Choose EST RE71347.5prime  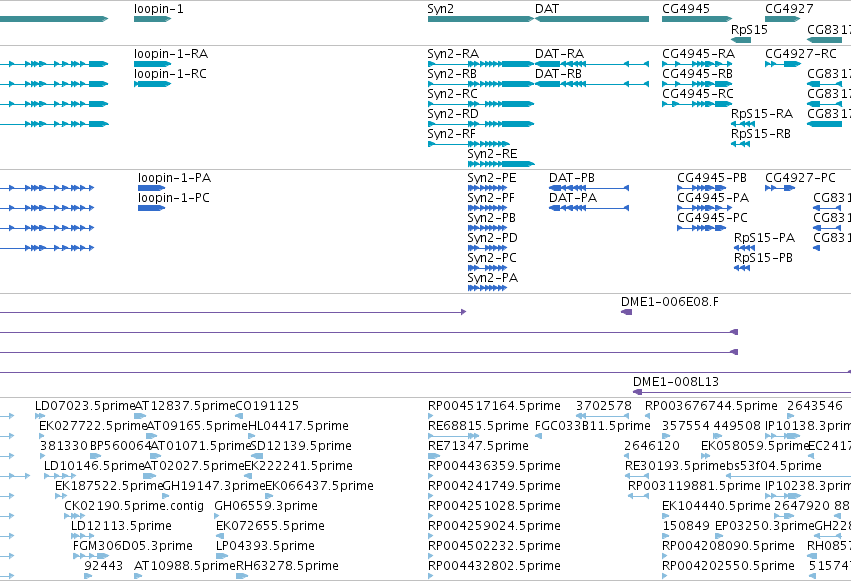pos(434,456)
